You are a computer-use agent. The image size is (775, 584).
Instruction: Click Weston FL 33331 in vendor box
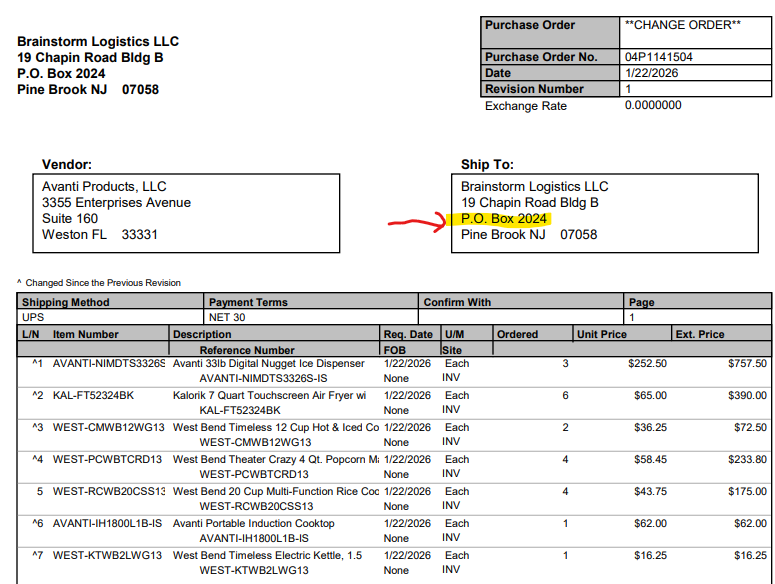[x=99, y=235]
